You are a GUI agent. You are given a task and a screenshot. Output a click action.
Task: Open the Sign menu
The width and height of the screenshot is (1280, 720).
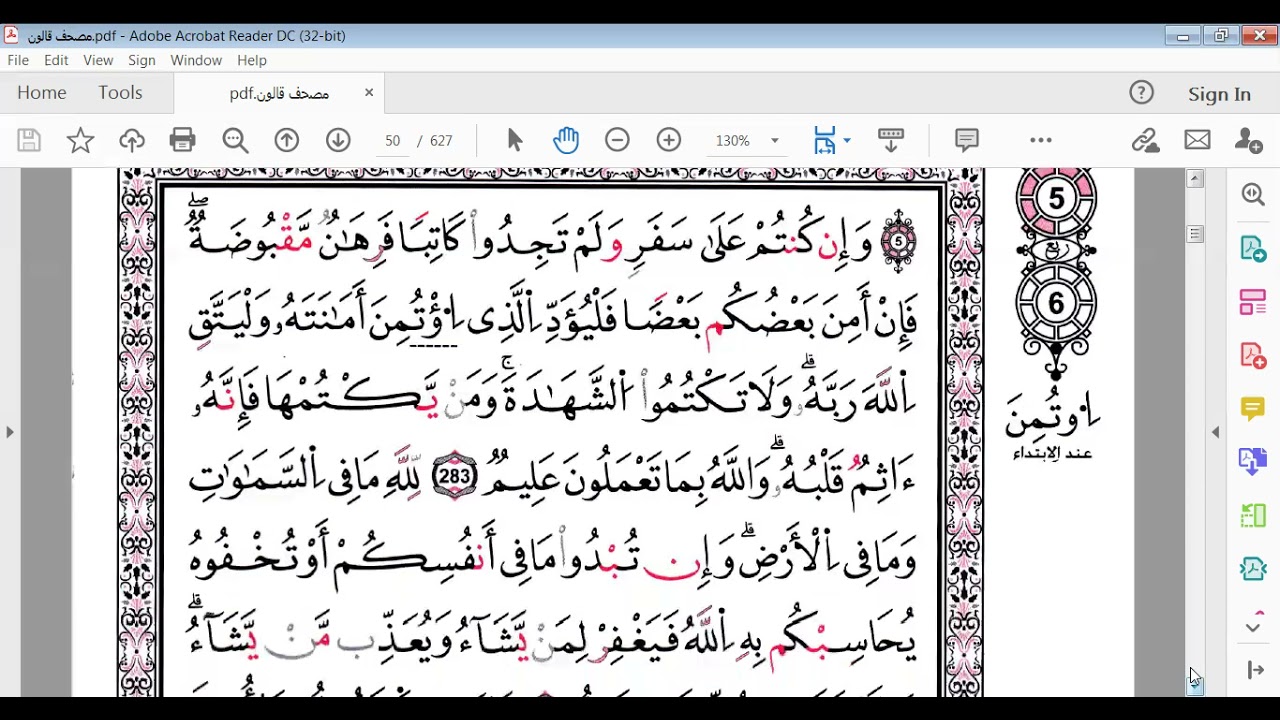point(142,60)
